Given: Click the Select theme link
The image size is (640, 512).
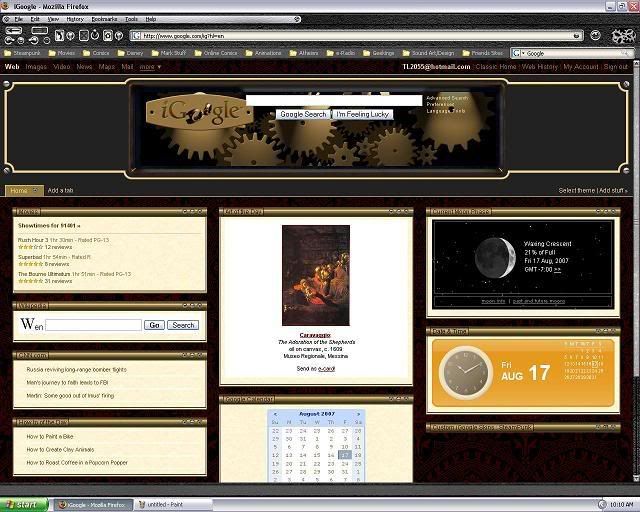Looking at the screenshot, I should [x=577, y=190].
